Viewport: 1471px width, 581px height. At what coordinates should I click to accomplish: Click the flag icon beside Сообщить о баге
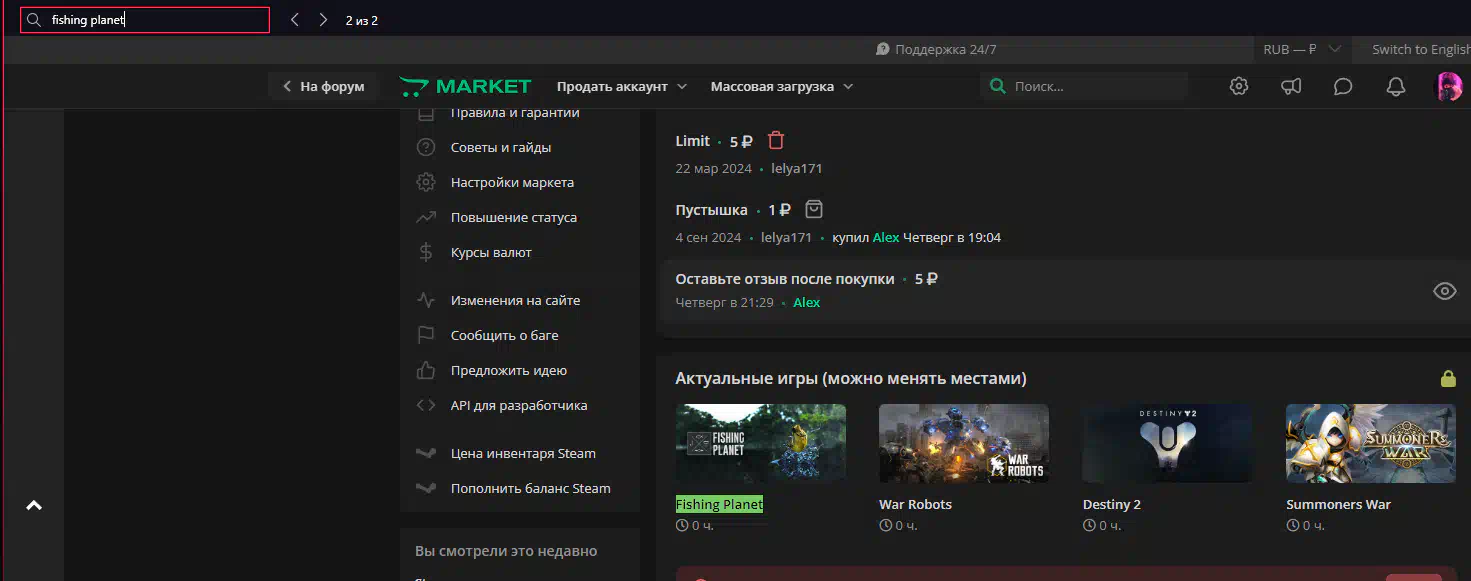426,335
